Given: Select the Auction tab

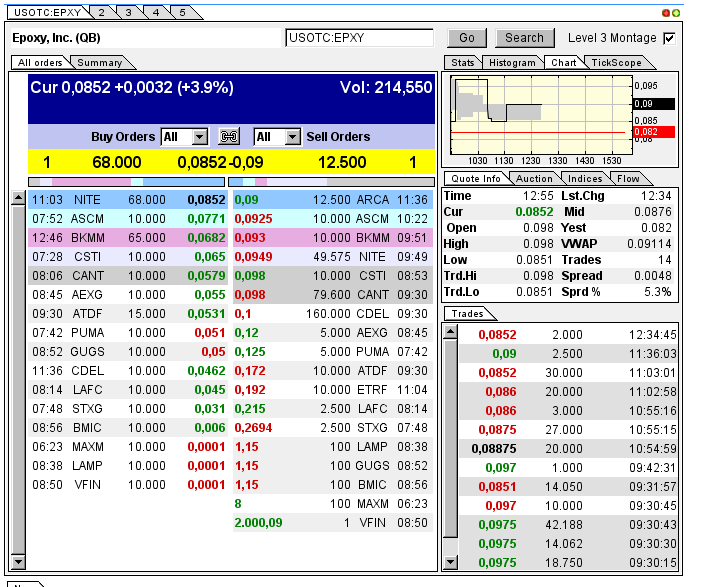Looking at the screenshot, I should (x=534, y=179).
